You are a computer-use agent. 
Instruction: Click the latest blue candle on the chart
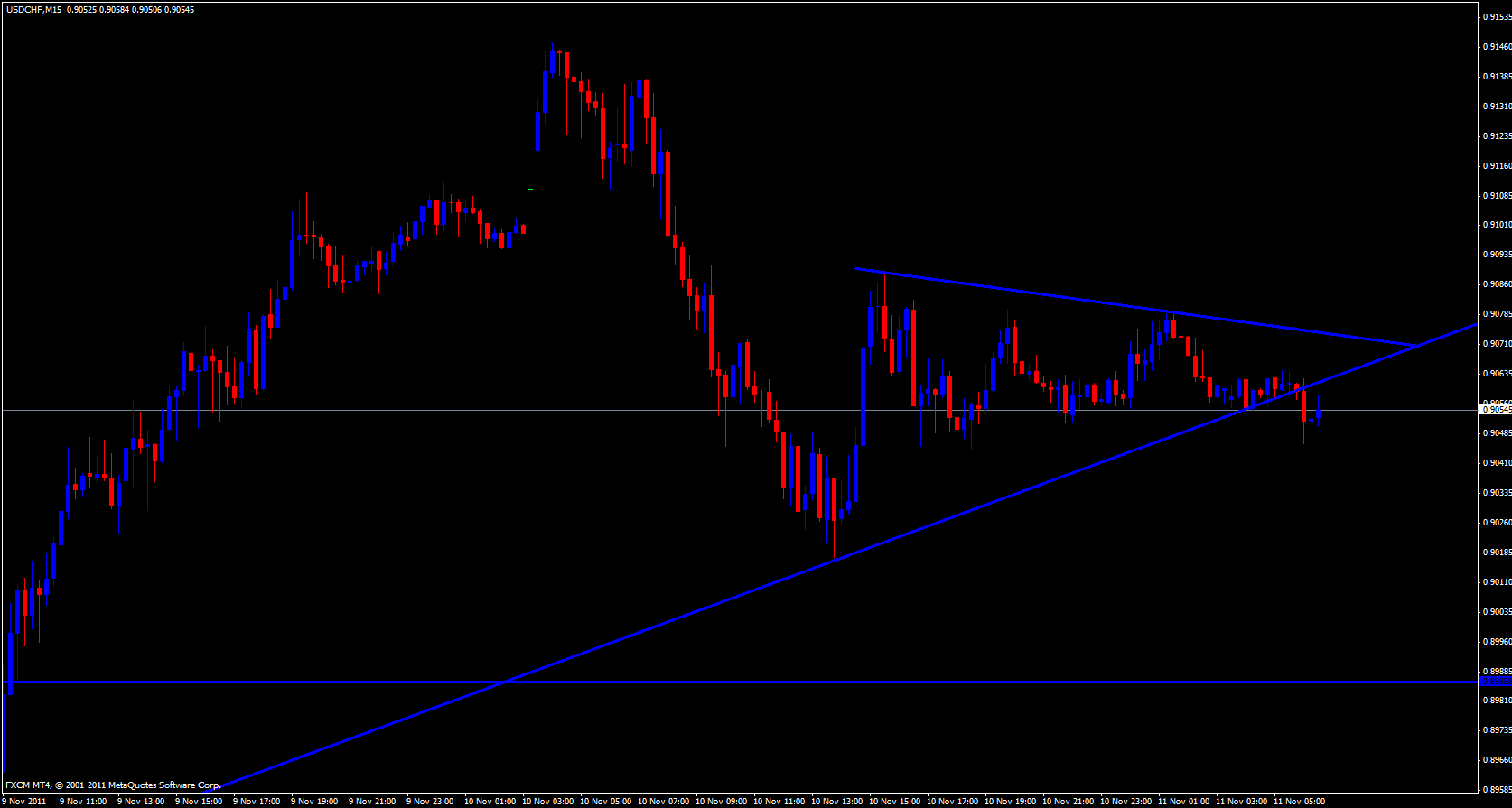click(x=1319, y=413)
